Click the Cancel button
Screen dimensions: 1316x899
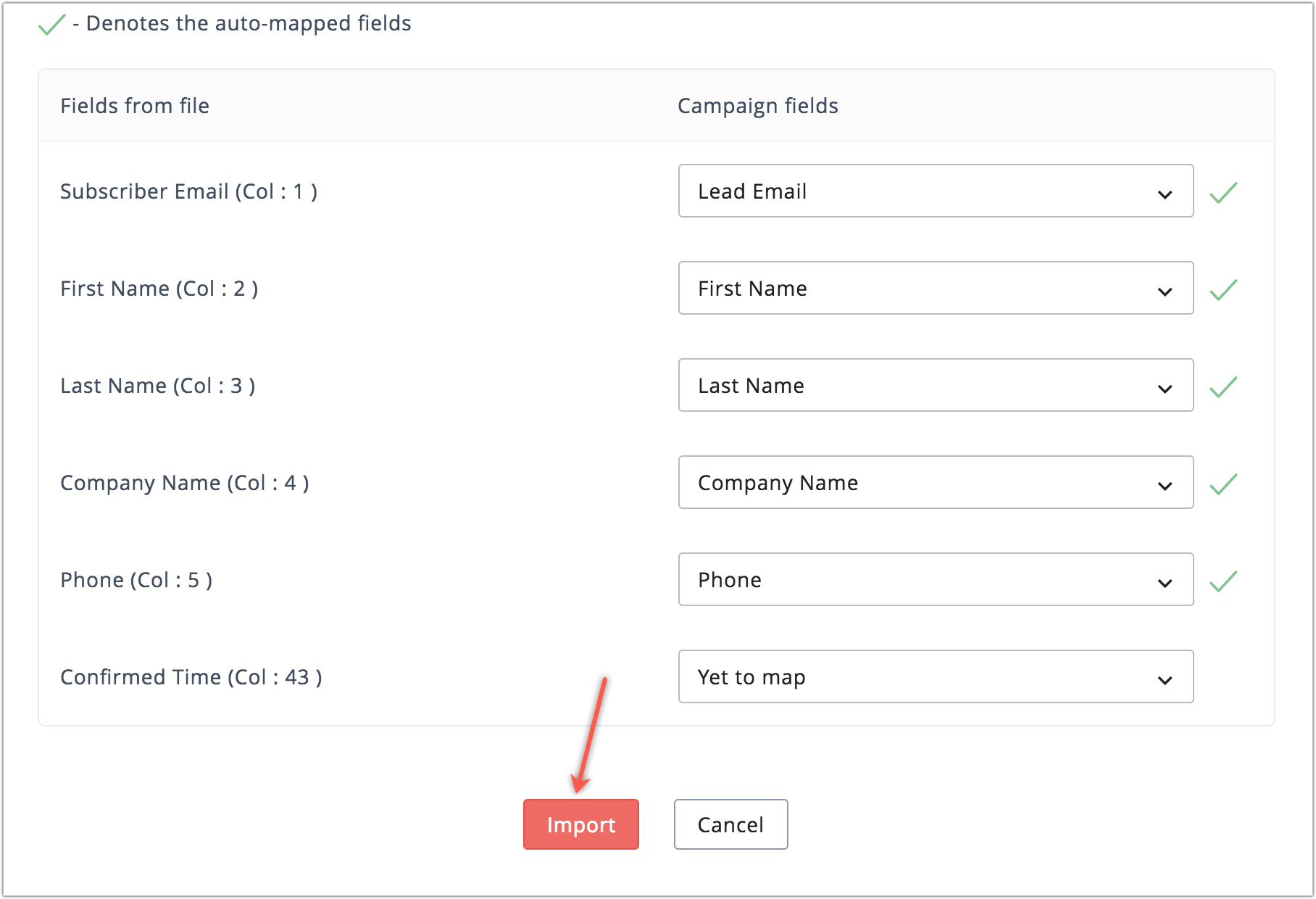[x=730, y=824]
